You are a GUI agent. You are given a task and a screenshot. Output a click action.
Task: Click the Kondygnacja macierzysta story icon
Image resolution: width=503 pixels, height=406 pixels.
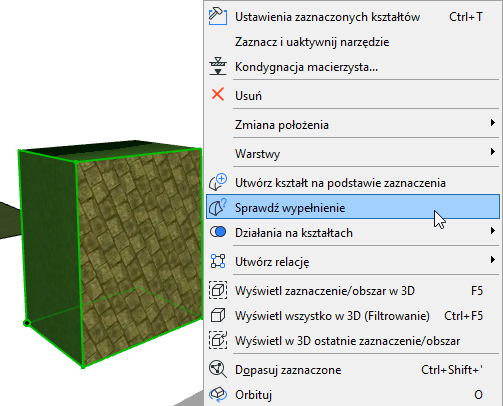coord(218,66)
